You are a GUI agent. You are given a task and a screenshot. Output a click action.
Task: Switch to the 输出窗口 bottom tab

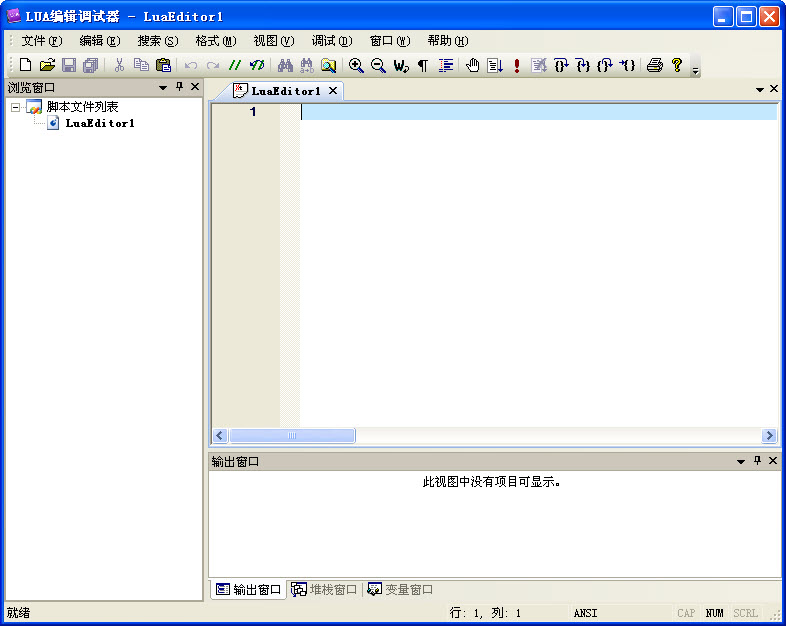248,589
